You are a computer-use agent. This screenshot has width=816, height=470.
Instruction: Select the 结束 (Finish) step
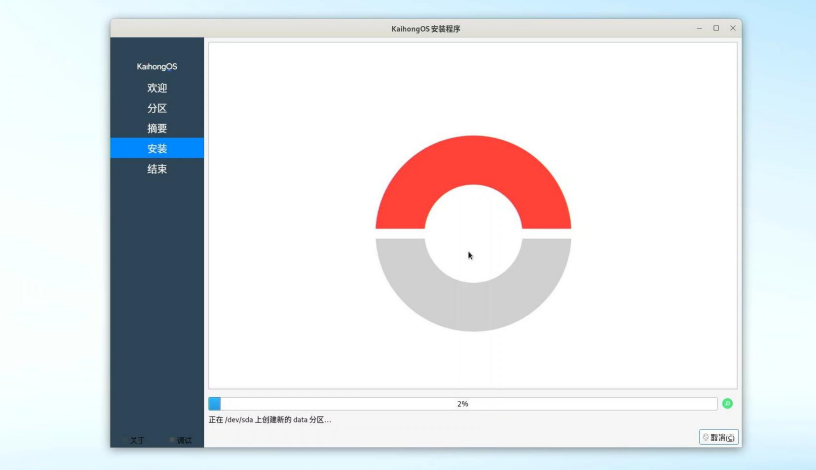coord(157,169)
